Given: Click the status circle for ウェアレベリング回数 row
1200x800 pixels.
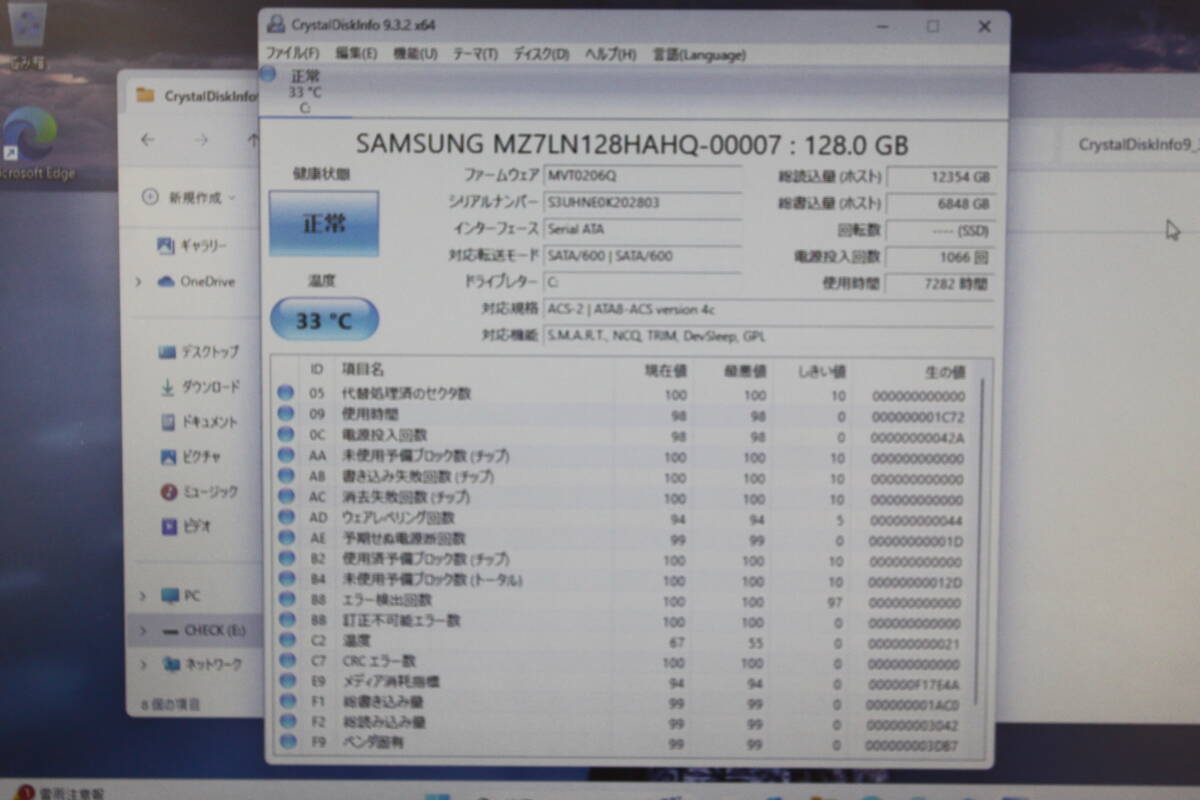Looking at the screenshot, I should 287,517.
